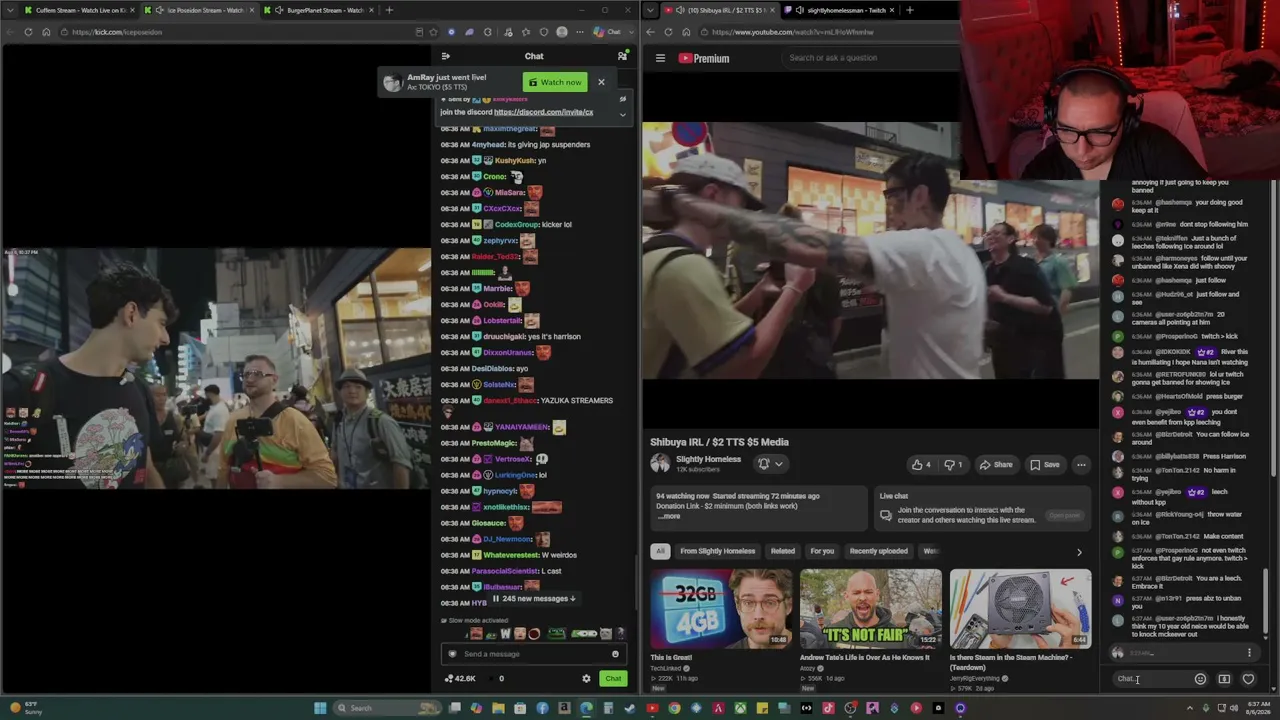Show next filter chips with right arrow
This screenshot has width=1280, height=720.
[1079, 552]
